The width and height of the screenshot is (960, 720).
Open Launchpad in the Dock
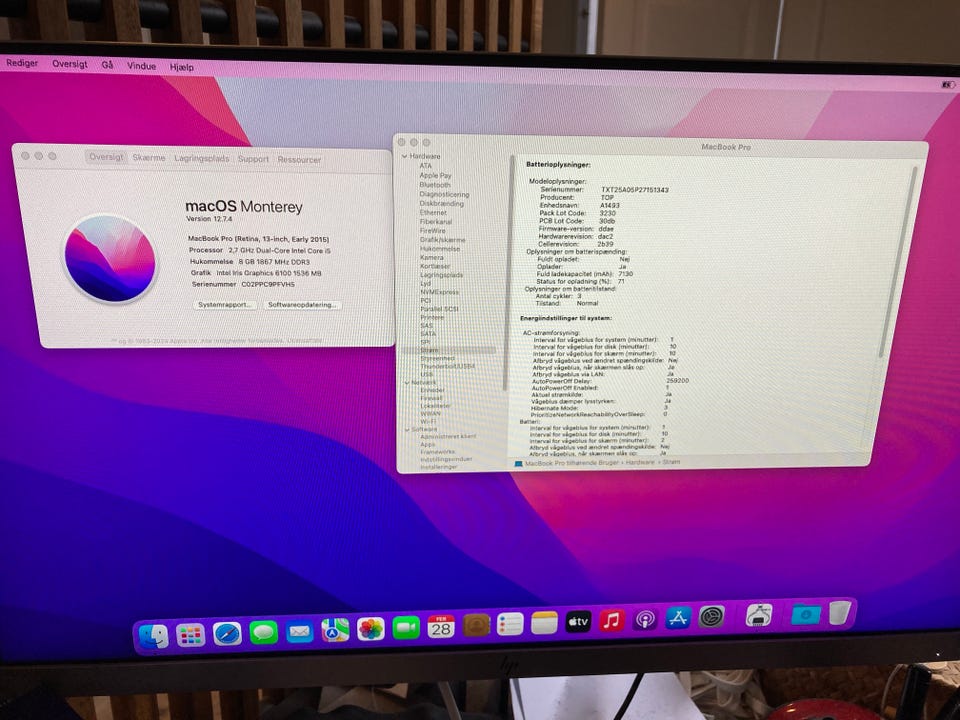(x=190, y=636)
